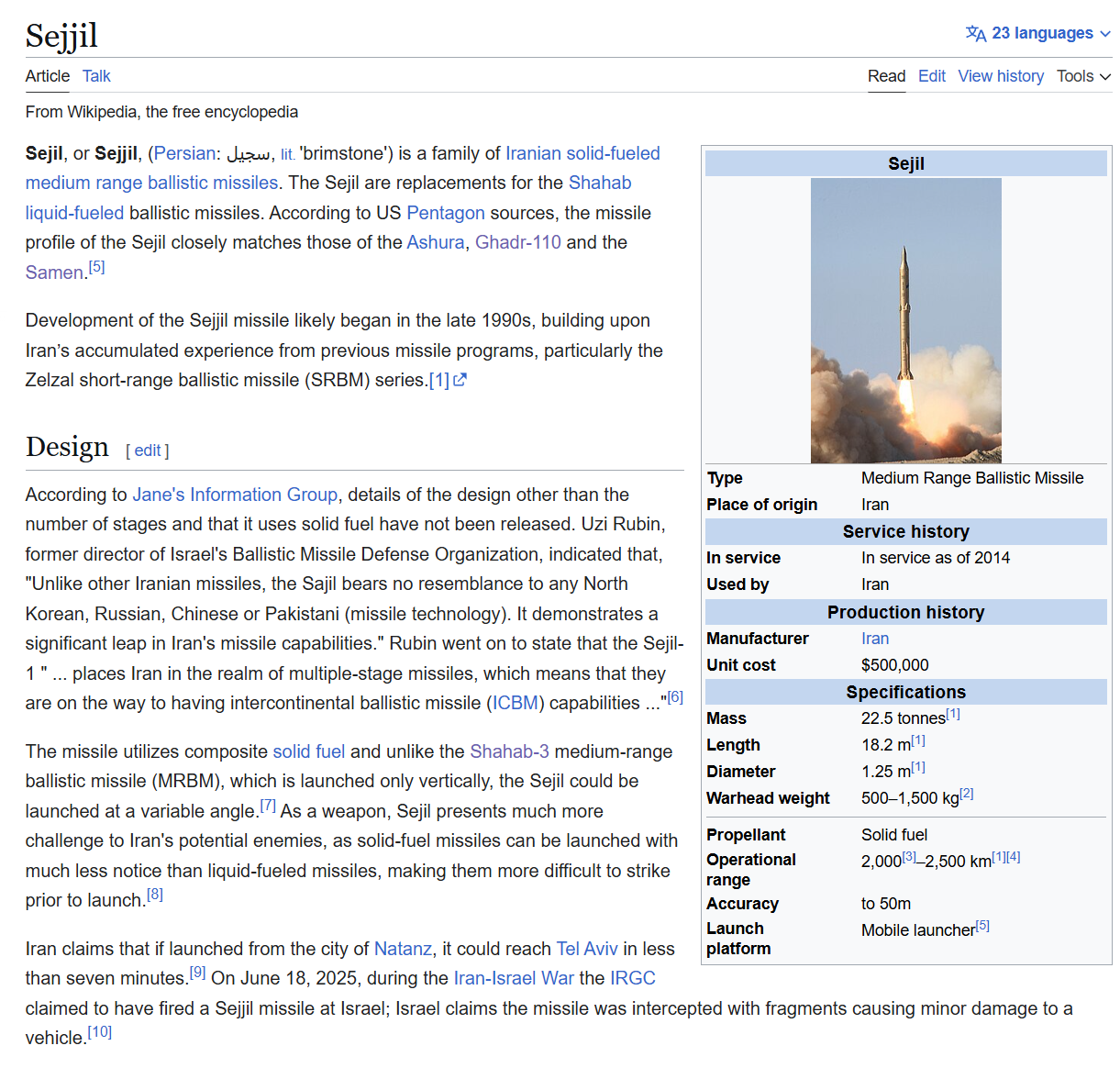Open the Iranian link in intro
This screenshot has width=1120, height=1068.
point(534,153)
